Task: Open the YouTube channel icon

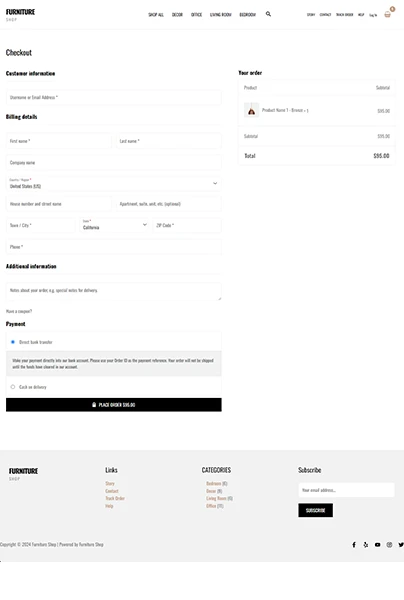Action: [x=378, y=545]
